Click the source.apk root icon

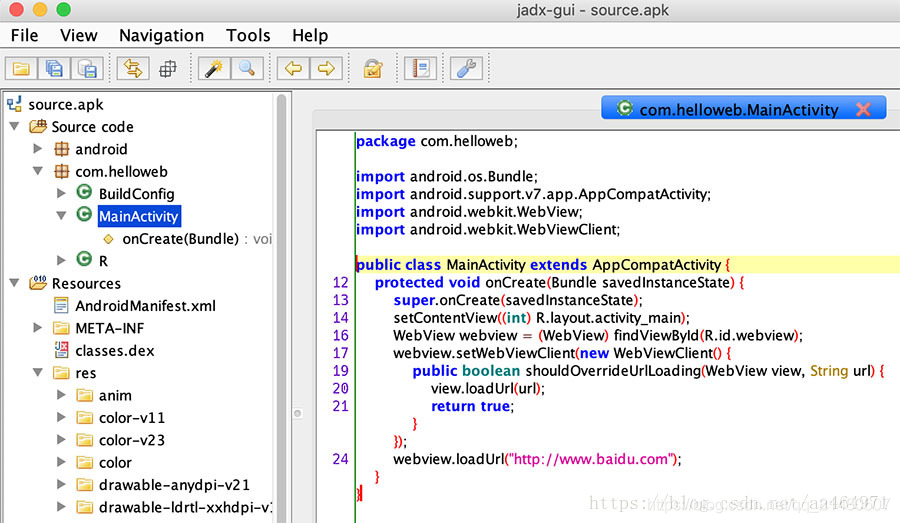click(14, 104)
